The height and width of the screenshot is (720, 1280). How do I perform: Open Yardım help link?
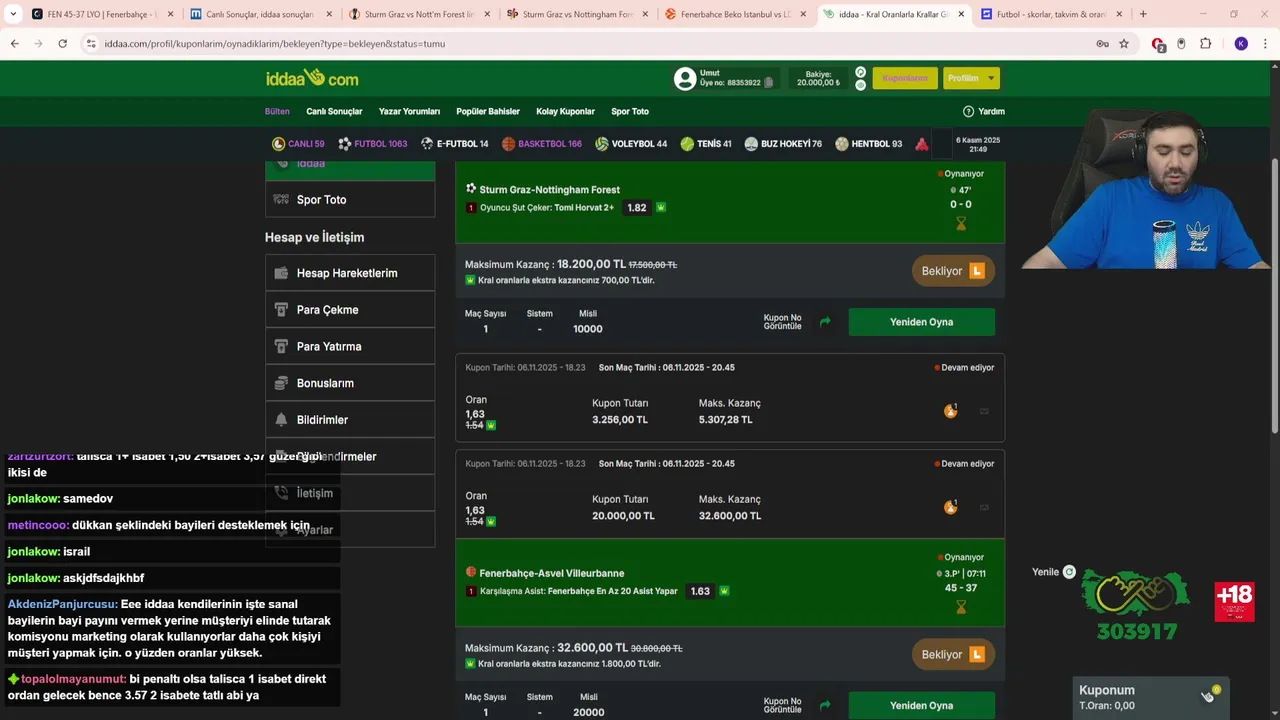coord(984,111)
